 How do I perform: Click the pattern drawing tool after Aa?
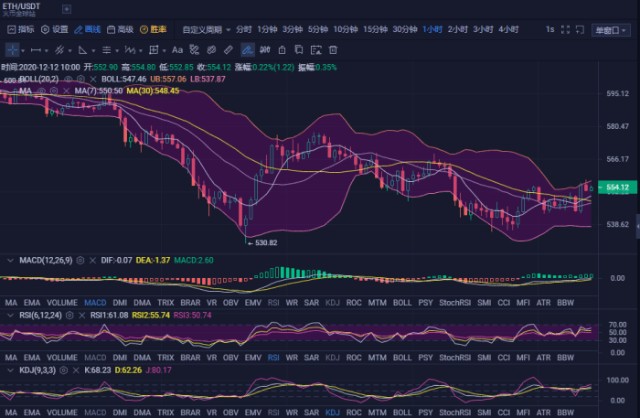pos(194,50)
